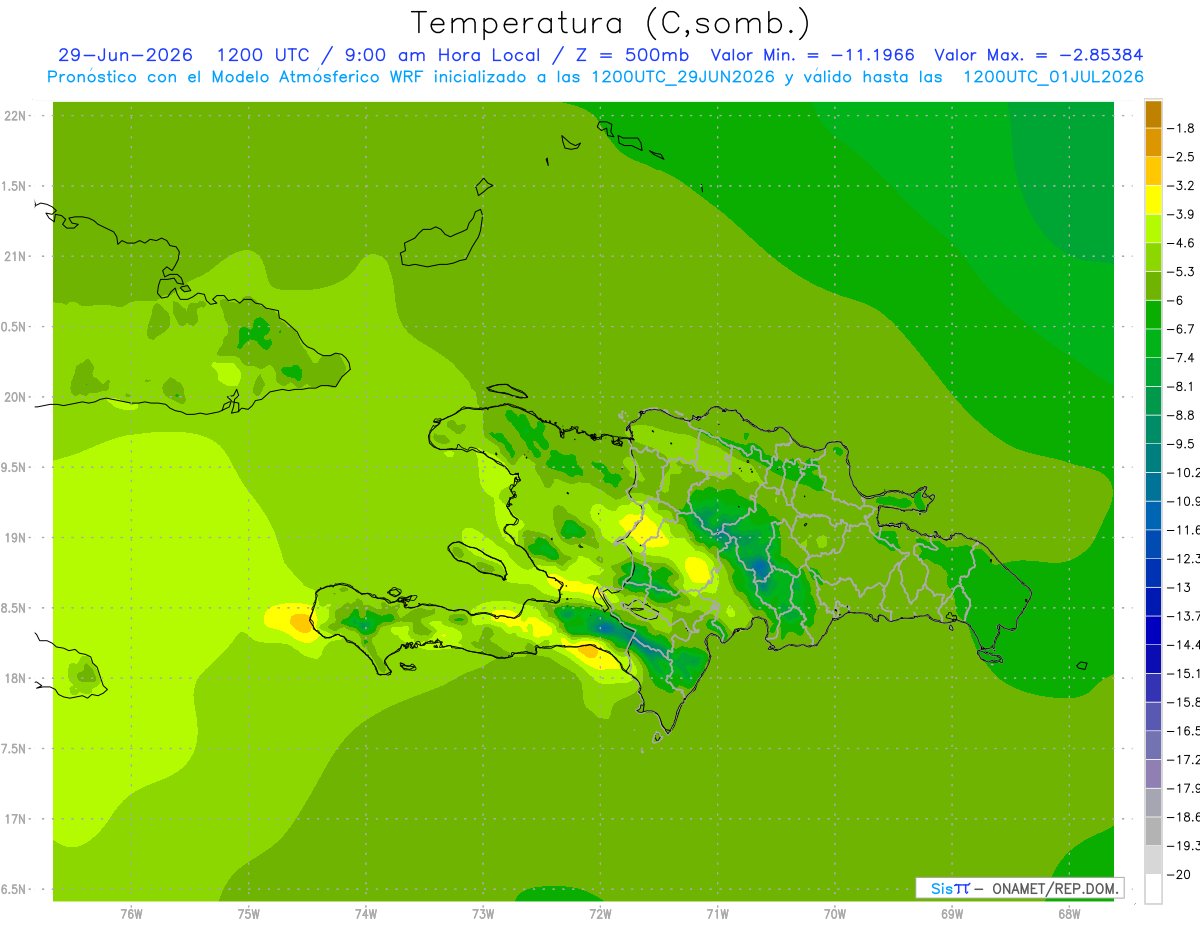Click the "19N" latitude axis label

pyautogui.click(x=17, y=538)
